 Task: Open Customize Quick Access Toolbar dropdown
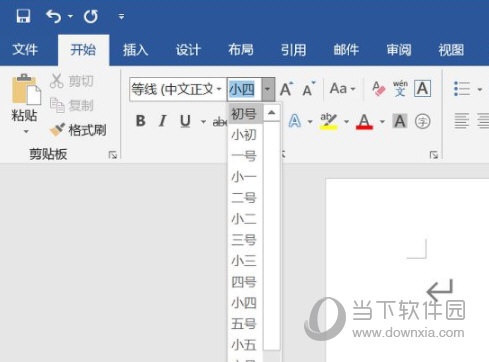(121, 16)
